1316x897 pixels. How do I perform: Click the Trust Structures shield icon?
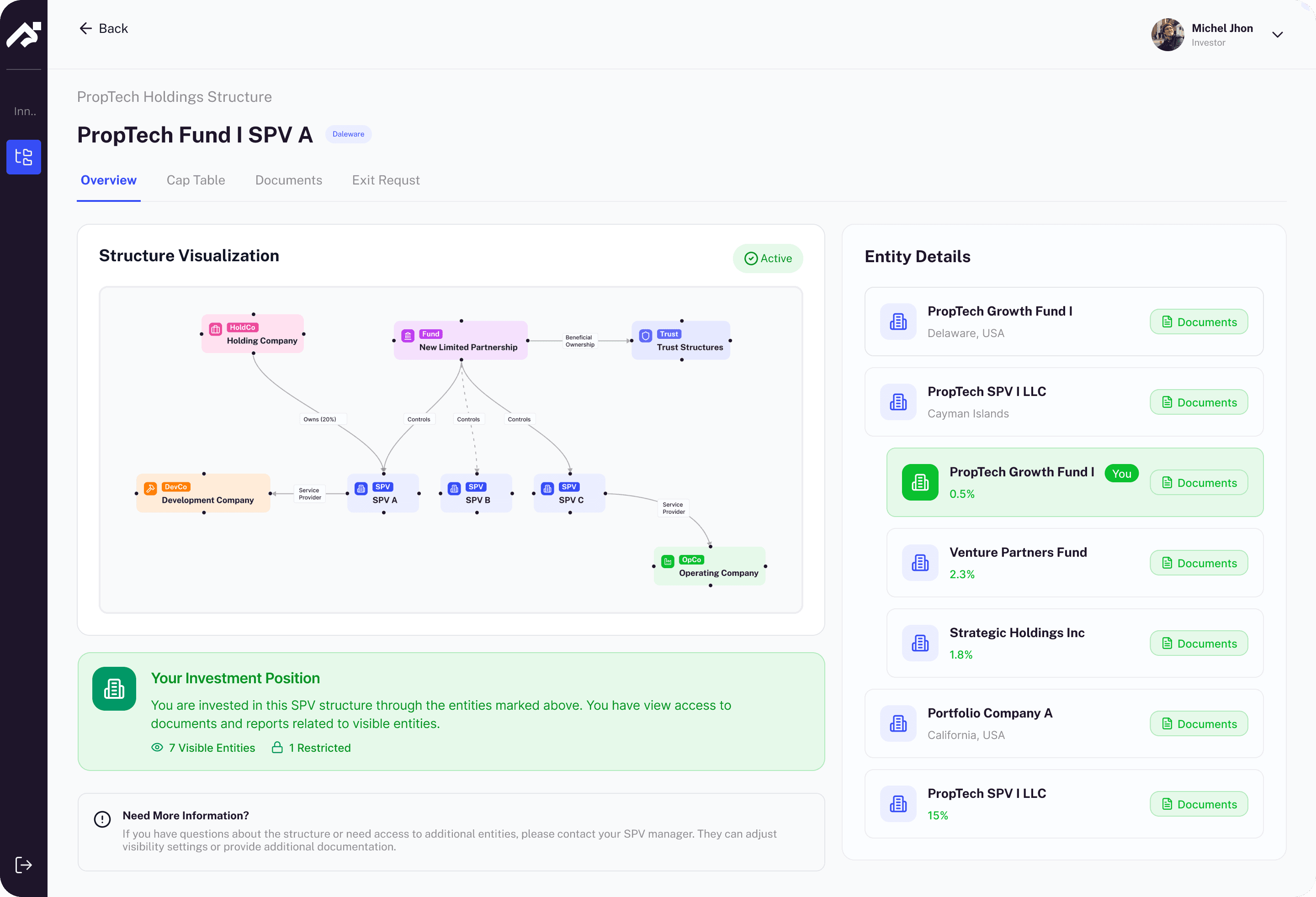pos(645,336)
